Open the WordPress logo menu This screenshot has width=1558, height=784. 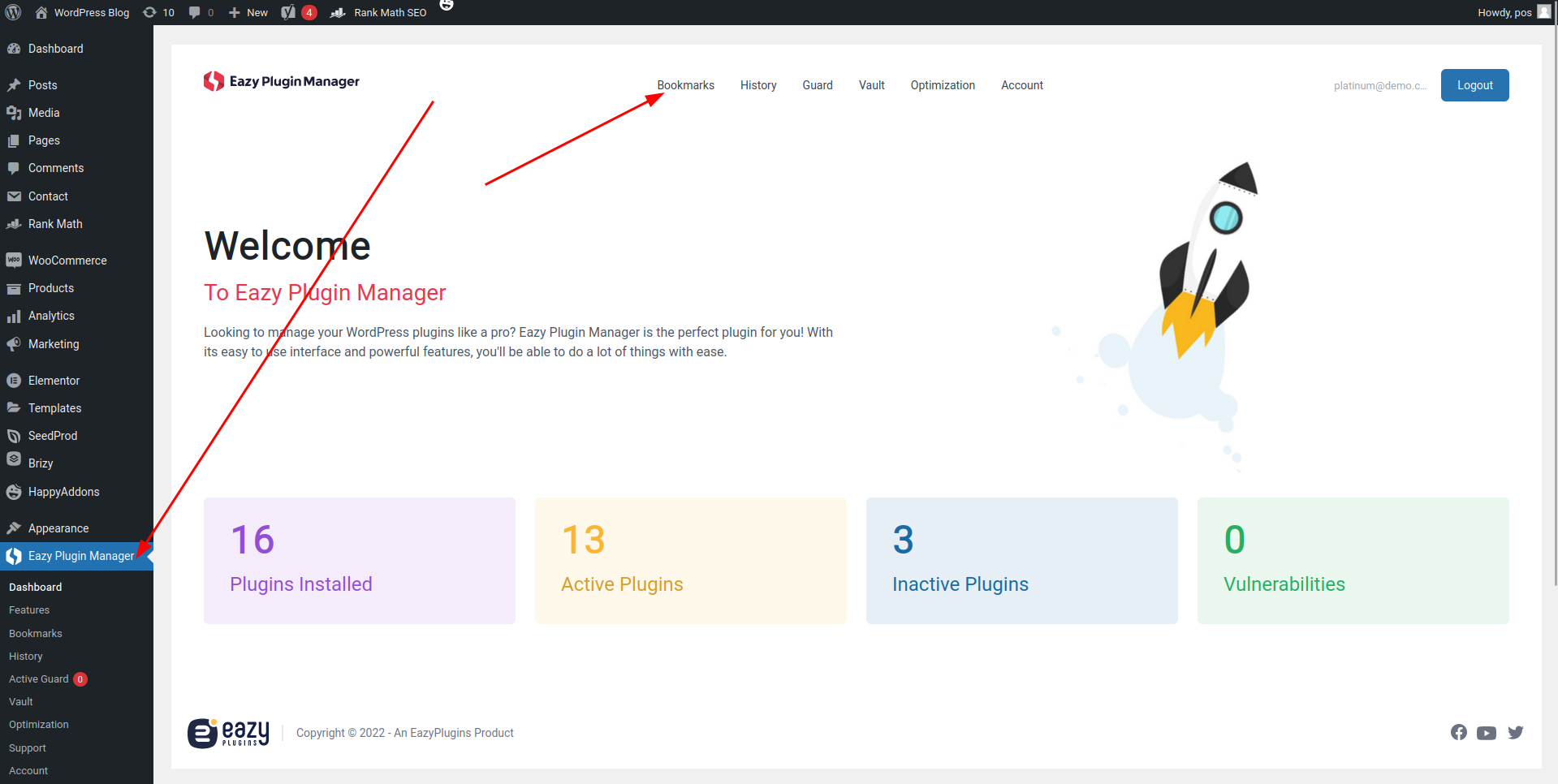click(x=12, y=12)
